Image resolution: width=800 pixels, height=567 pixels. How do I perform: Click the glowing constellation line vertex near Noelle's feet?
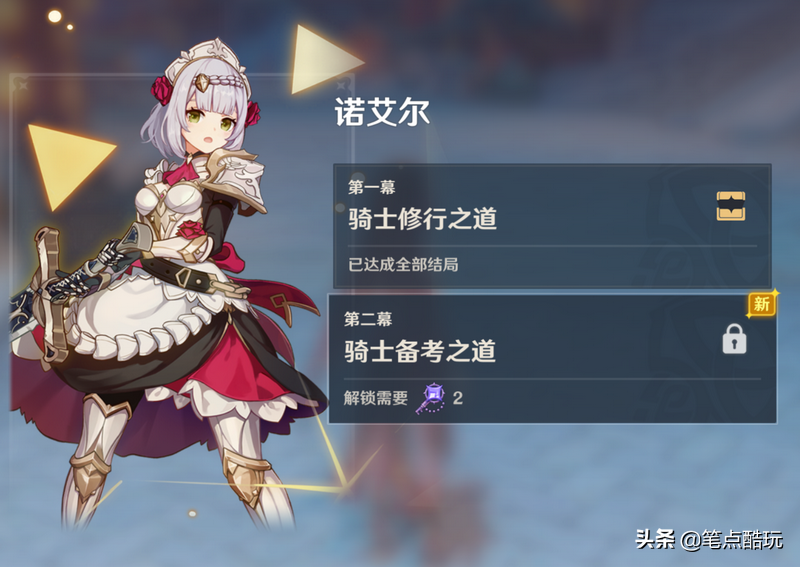tap(345, 487)
